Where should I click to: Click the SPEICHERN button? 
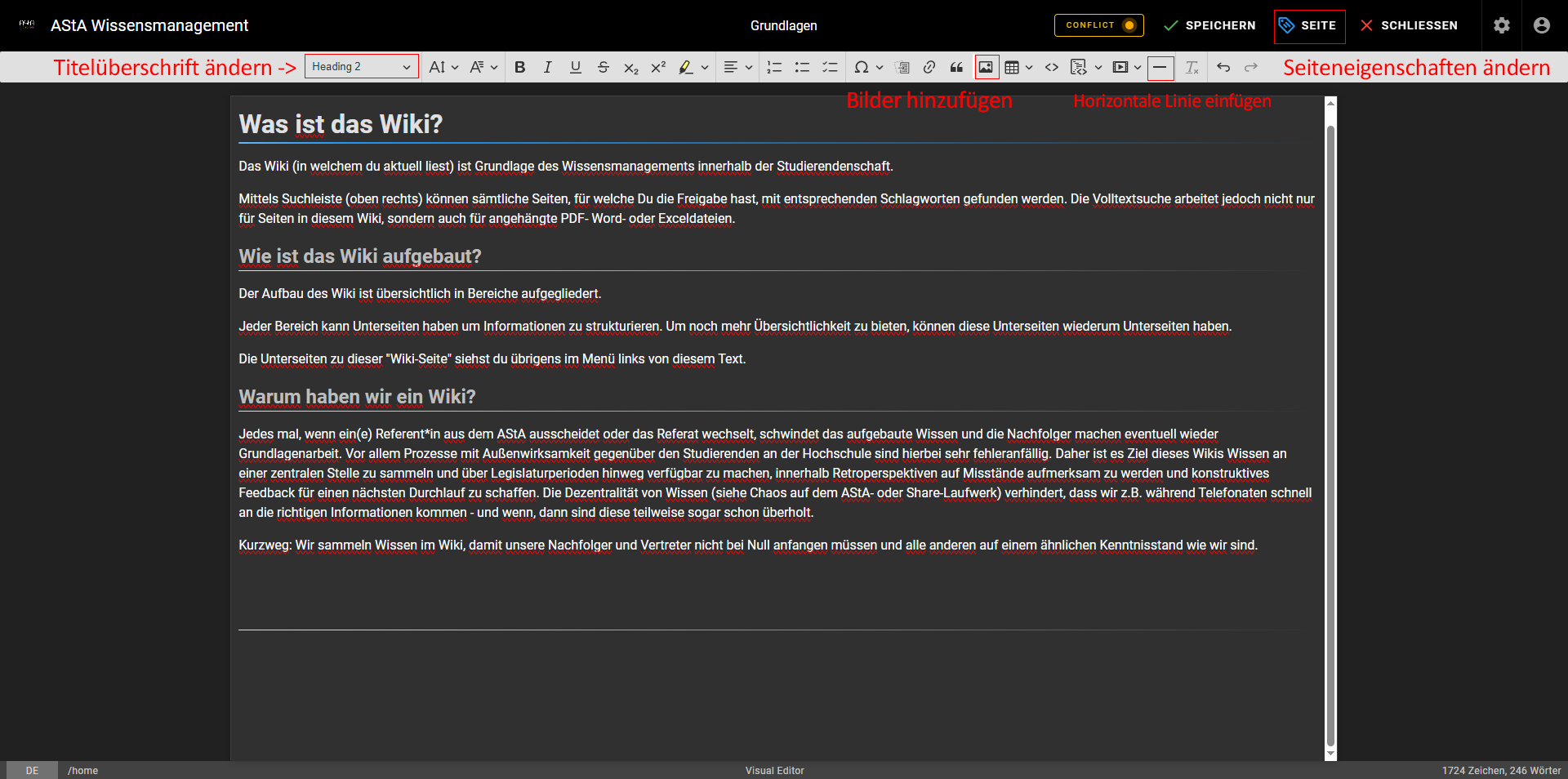1209,25
